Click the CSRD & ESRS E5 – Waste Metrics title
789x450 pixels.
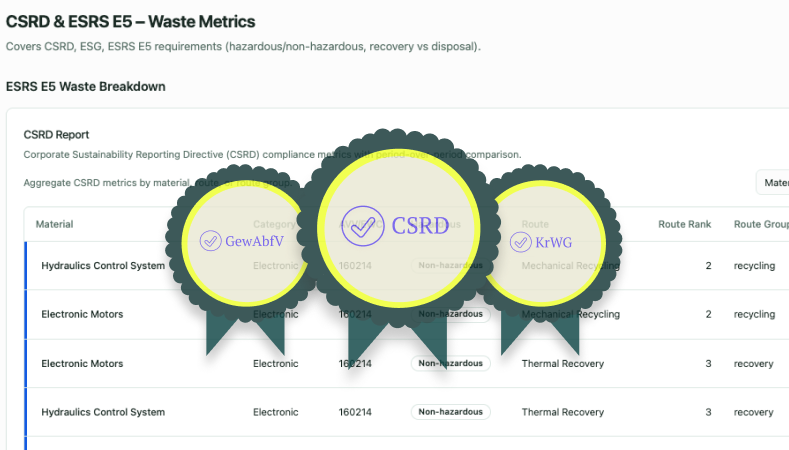pyautogui.click(x=130, y=22)
